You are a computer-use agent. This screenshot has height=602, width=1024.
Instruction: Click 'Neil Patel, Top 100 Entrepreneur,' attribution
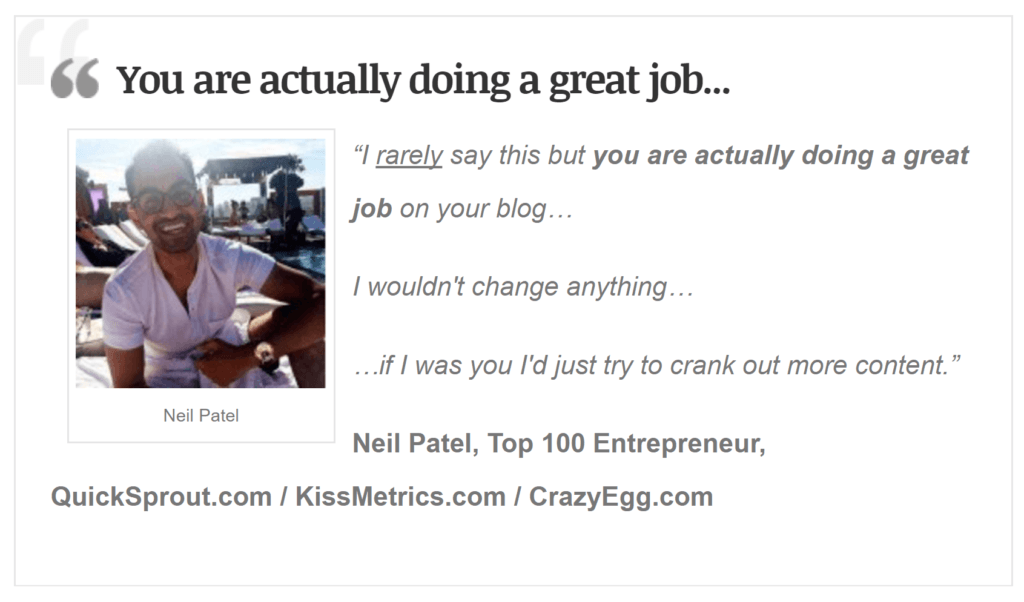pos(559,443)
